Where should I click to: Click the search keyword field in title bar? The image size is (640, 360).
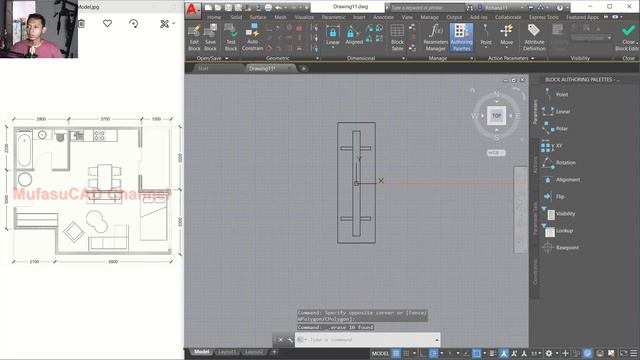427,7
